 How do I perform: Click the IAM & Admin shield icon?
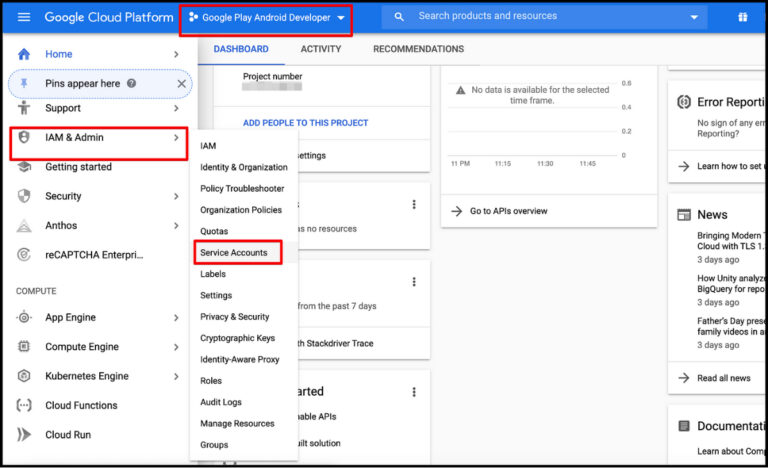click(24, 137)
